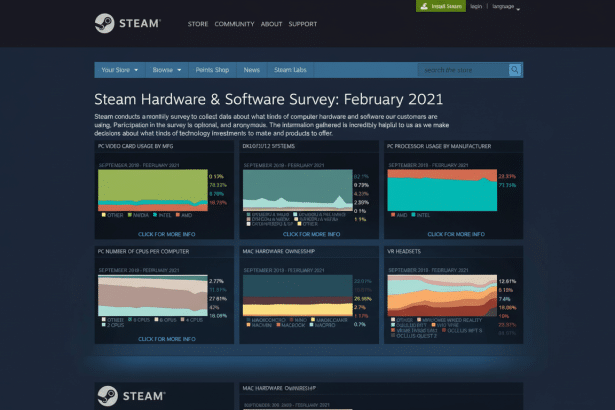Click the AMD legend swatch in processor chart
The width and height of the screenshot is (615, 410).
pyautogui.click(x=393, y=215)
